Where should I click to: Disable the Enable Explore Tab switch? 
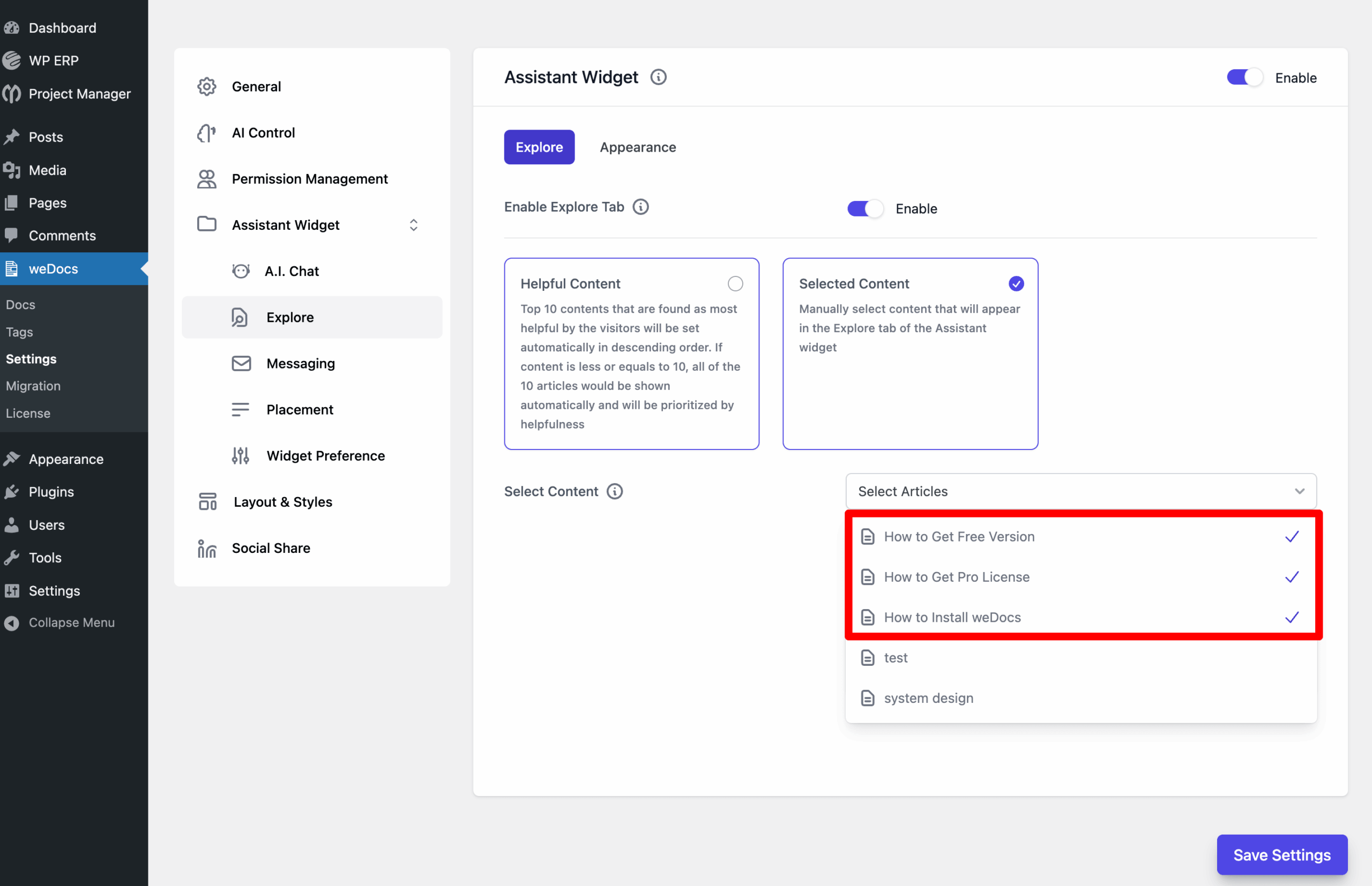click(864, 208)
